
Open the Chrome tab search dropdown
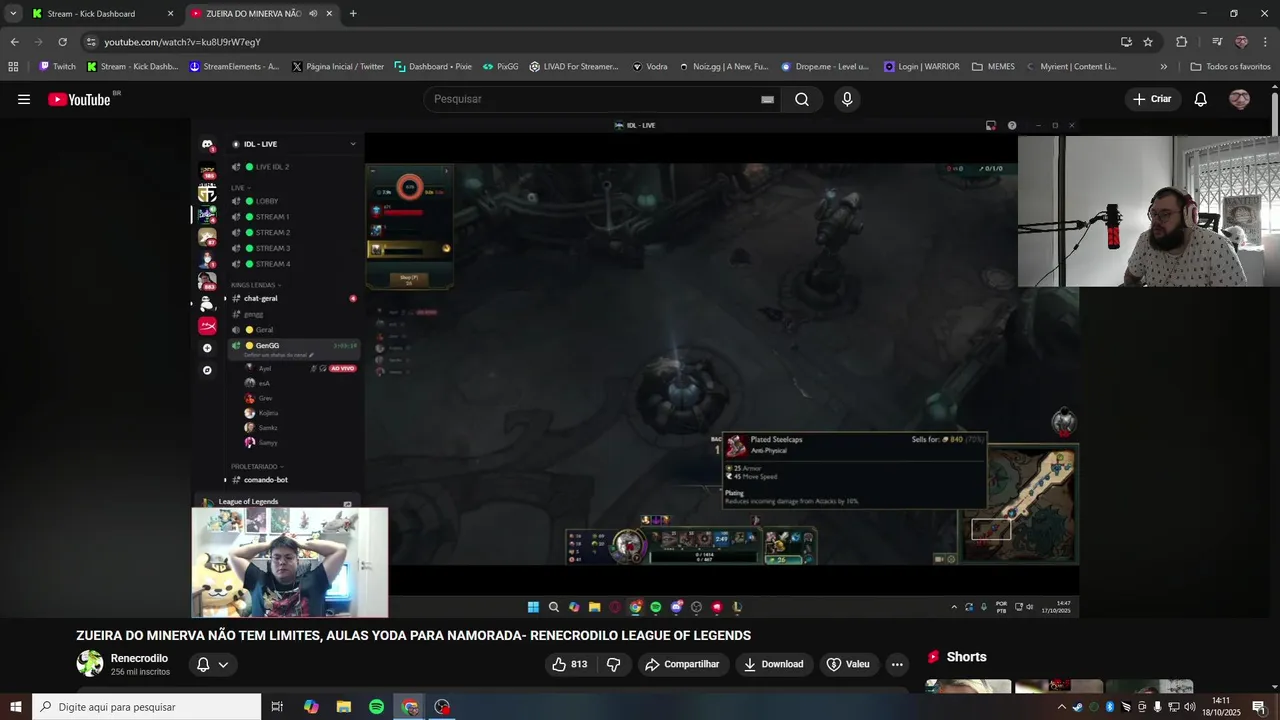(13, 13)
